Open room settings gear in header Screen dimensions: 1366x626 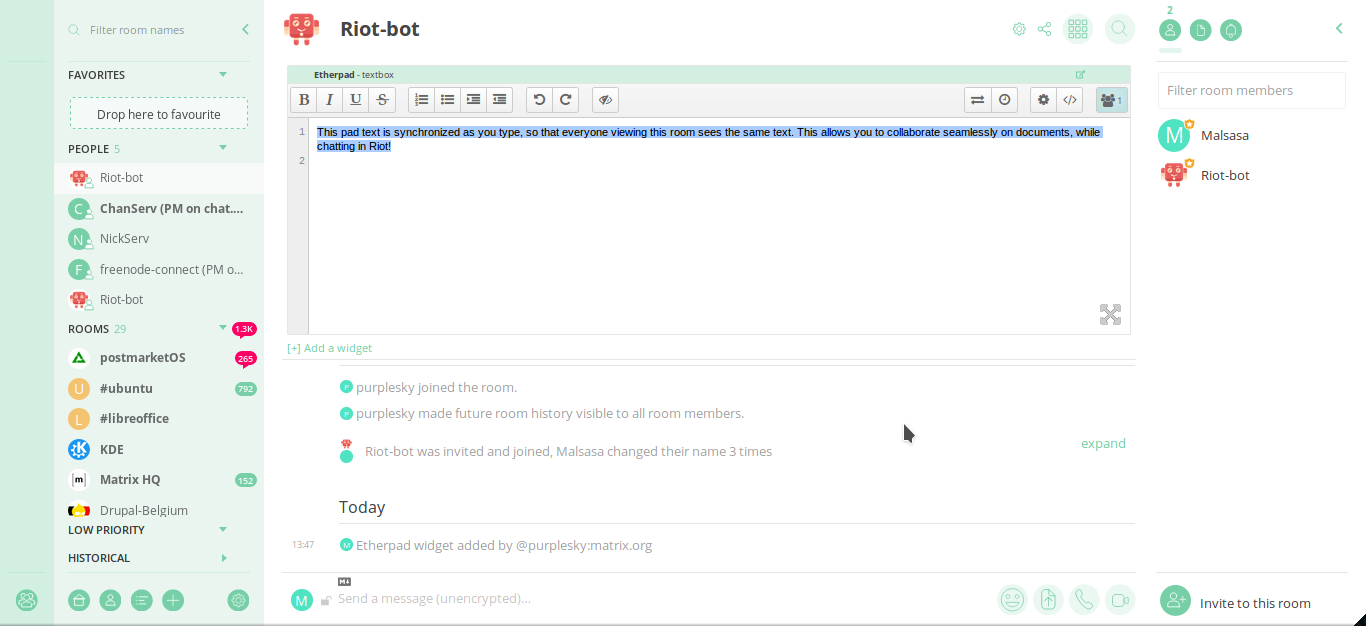1019,29
